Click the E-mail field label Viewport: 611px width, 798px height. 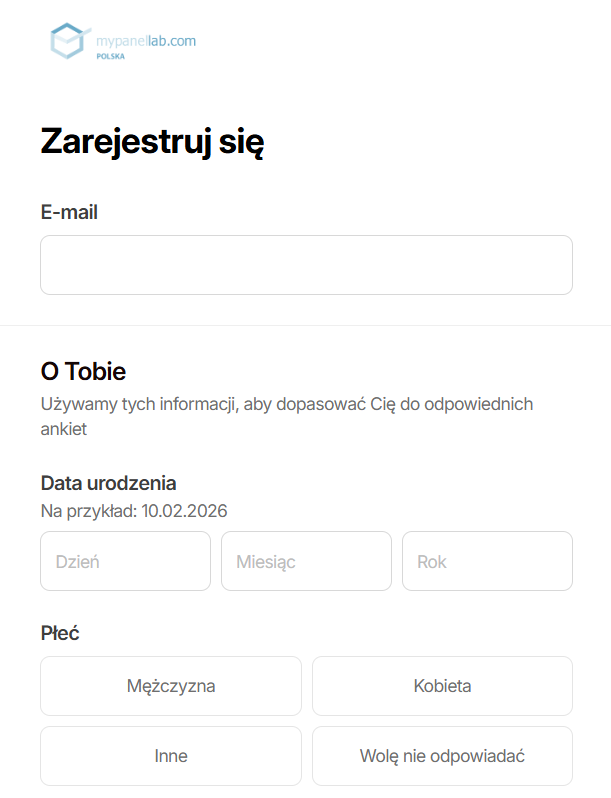point(69,211)
